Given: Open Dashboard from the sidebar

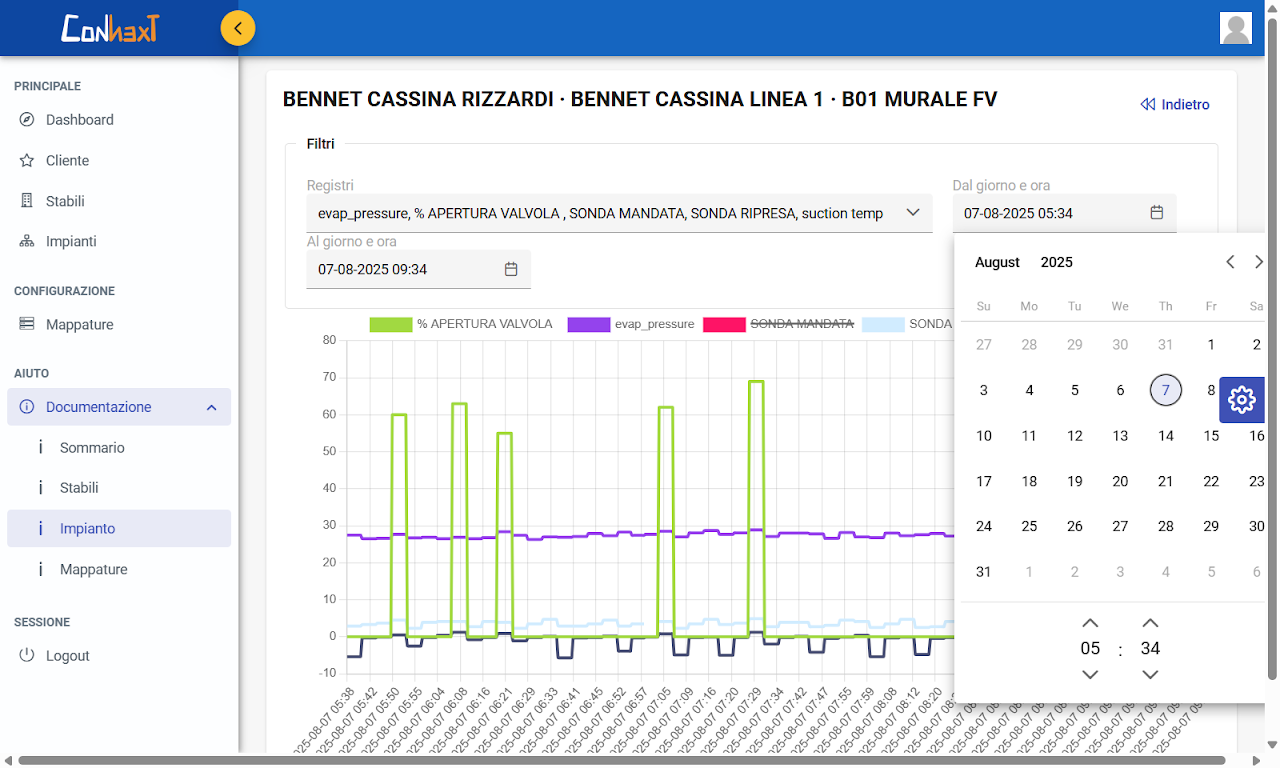Looking at the screenshot, I should pos(79,120).
